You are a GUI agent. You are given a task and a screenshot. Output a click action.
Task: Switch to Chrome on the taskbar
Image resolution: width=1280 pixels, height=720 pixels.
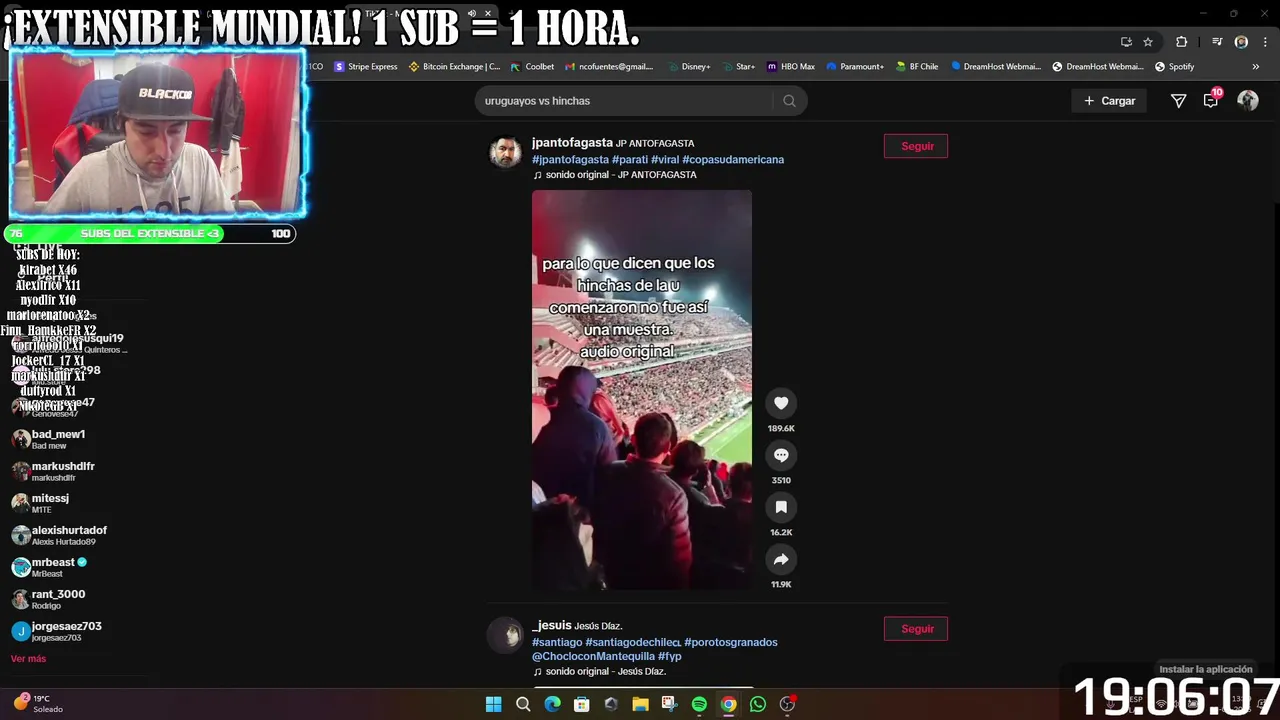point(728,704)
